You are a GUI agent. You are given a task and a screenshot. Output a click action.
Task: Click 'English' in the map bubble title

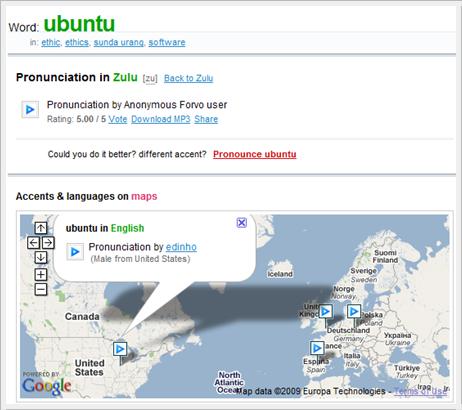click(127, 228)
